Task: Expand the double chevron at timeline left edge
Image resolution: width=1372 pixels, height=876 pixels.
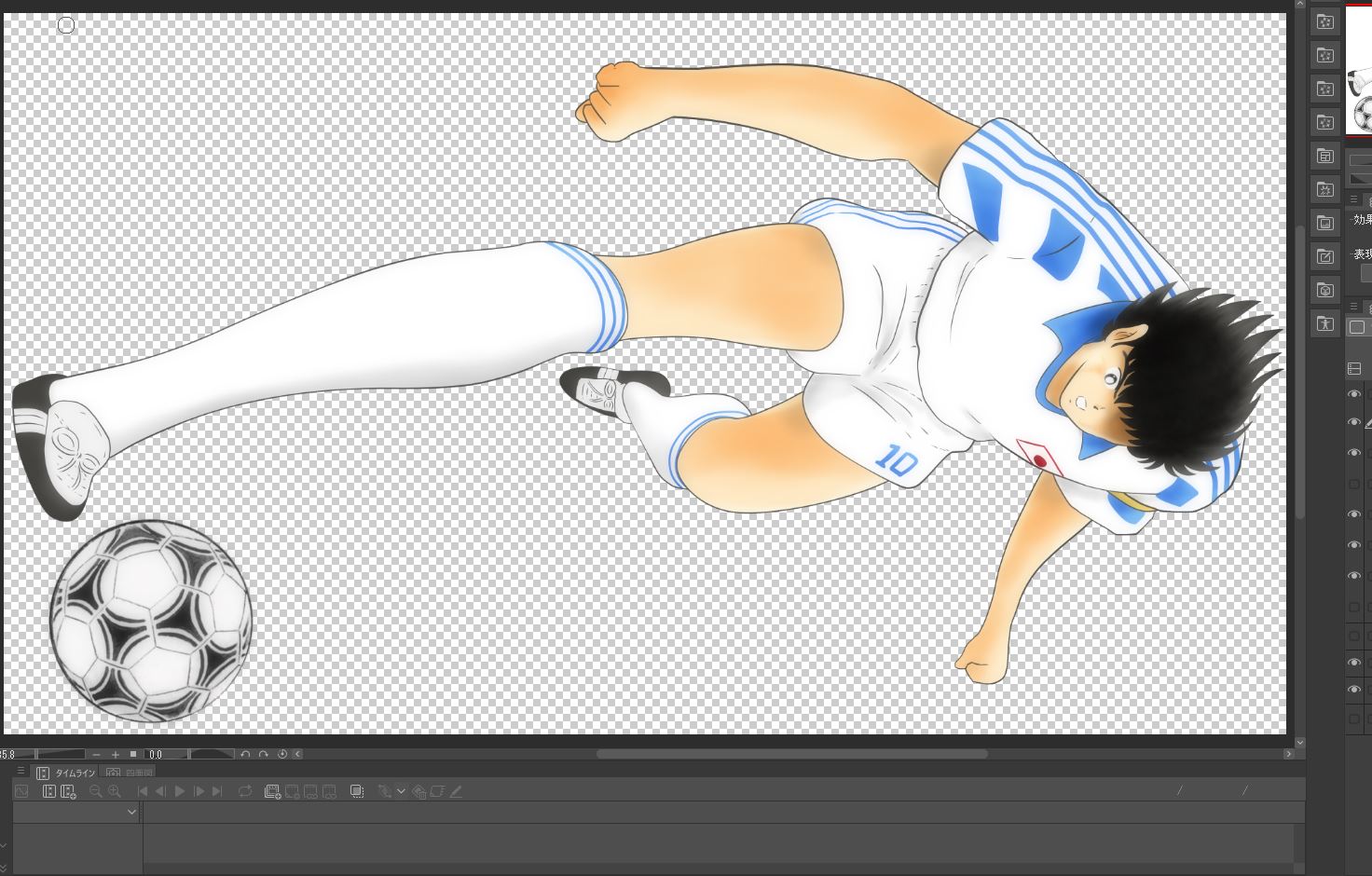Action: [4, 868]
